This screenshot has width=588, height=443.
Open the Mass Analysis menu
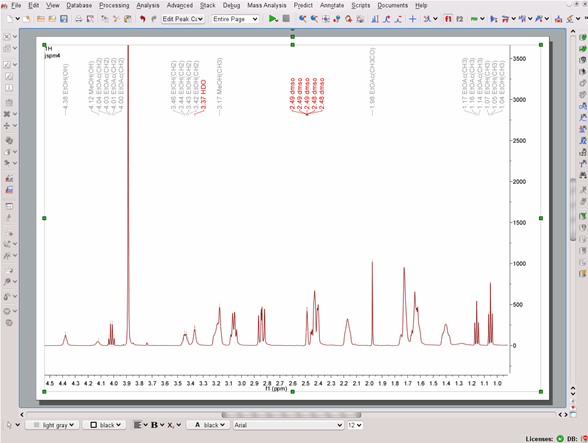tap(267, 5)
